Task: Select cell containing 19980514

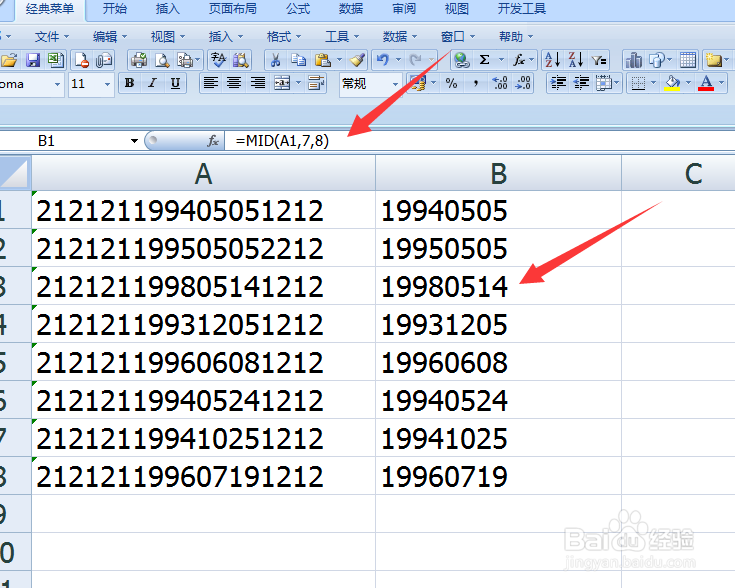Action: 498,286
